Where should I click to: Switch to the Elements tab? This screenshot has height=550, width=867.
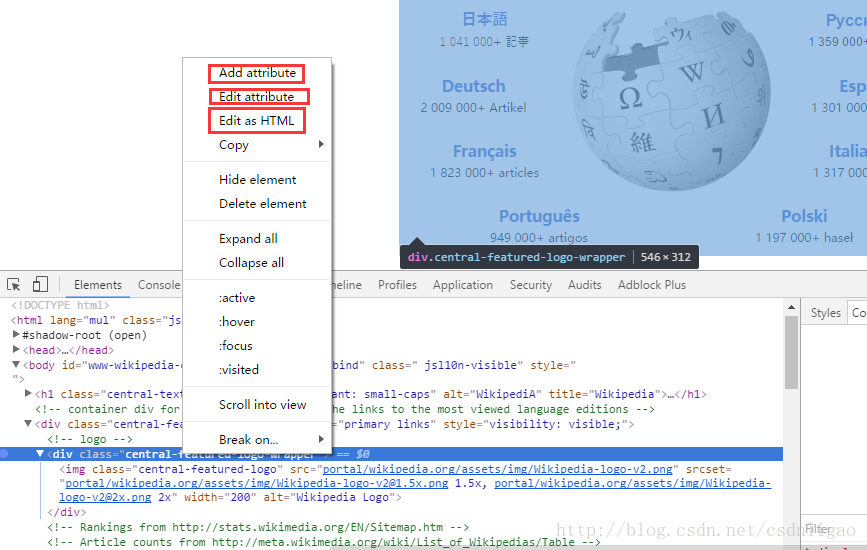click(x=98, y=285)
